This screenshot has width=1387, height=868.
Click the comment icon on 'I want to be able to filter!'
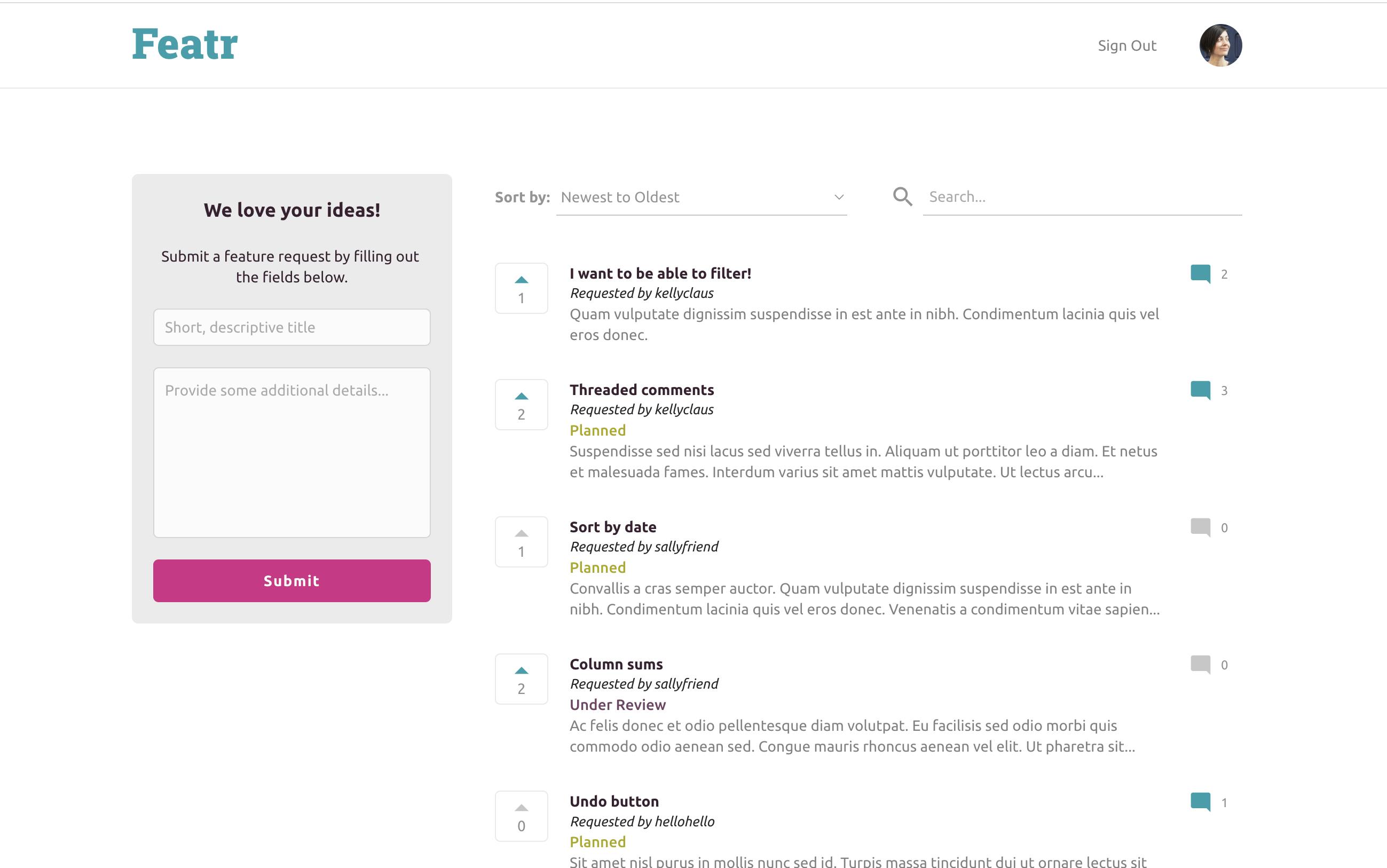point(1201,274)
